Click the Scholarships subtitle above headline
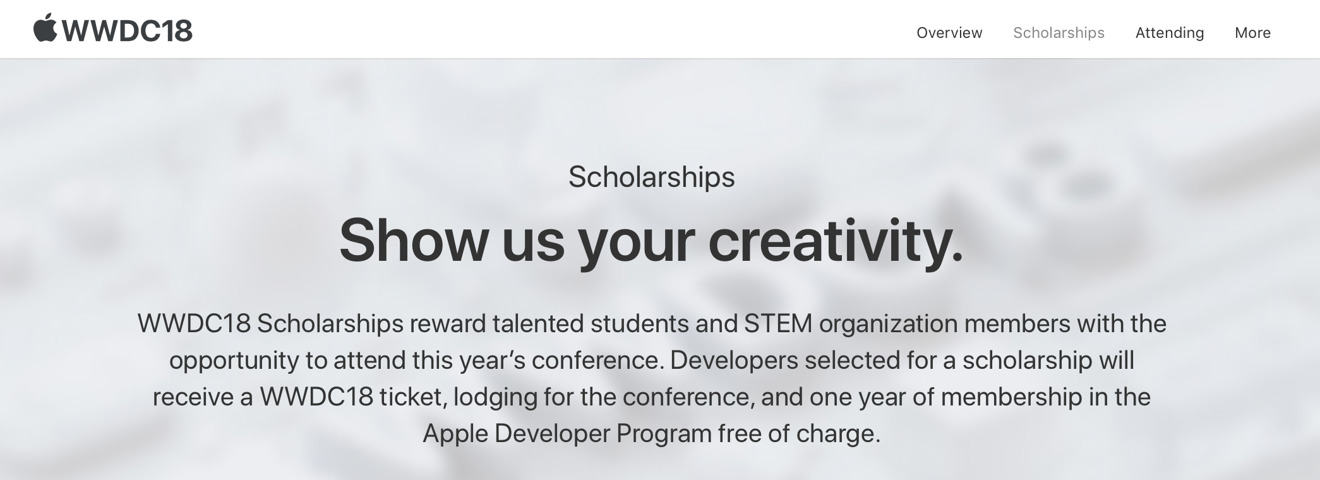 pyautogui.click(x=651, y=177)
